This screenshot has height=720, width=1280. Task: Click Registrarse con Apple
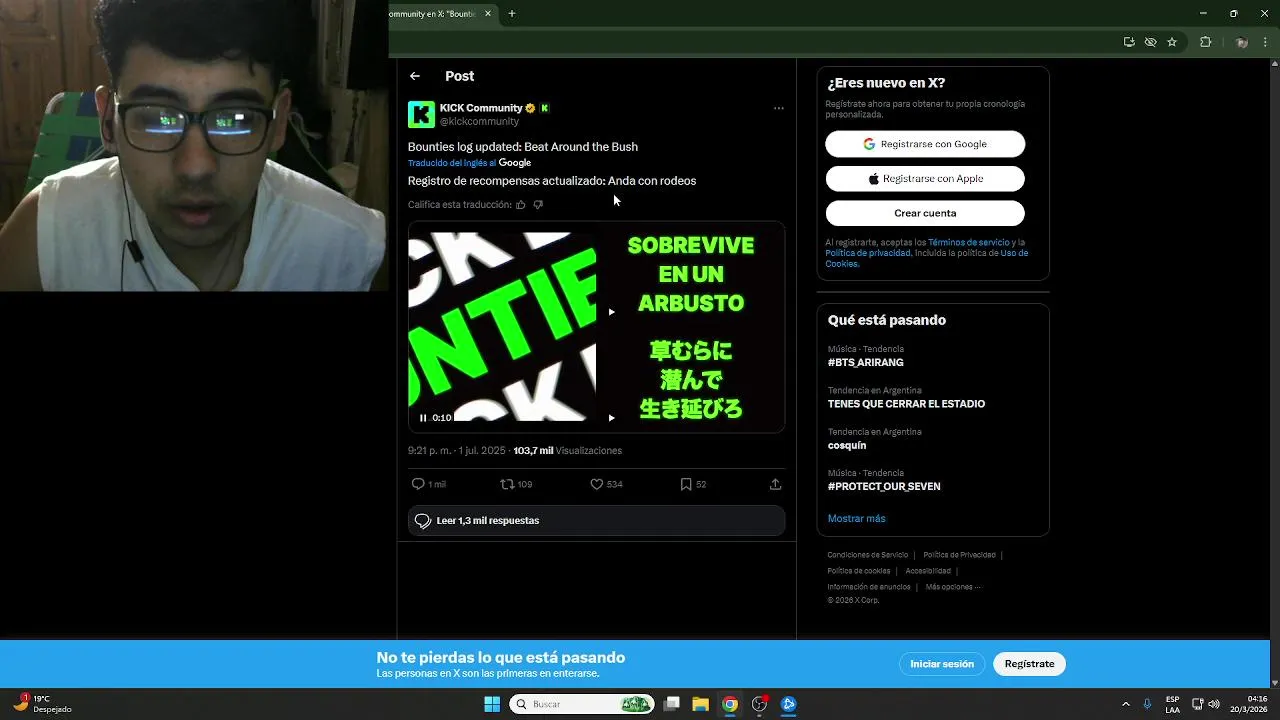(x=925, y=179)
